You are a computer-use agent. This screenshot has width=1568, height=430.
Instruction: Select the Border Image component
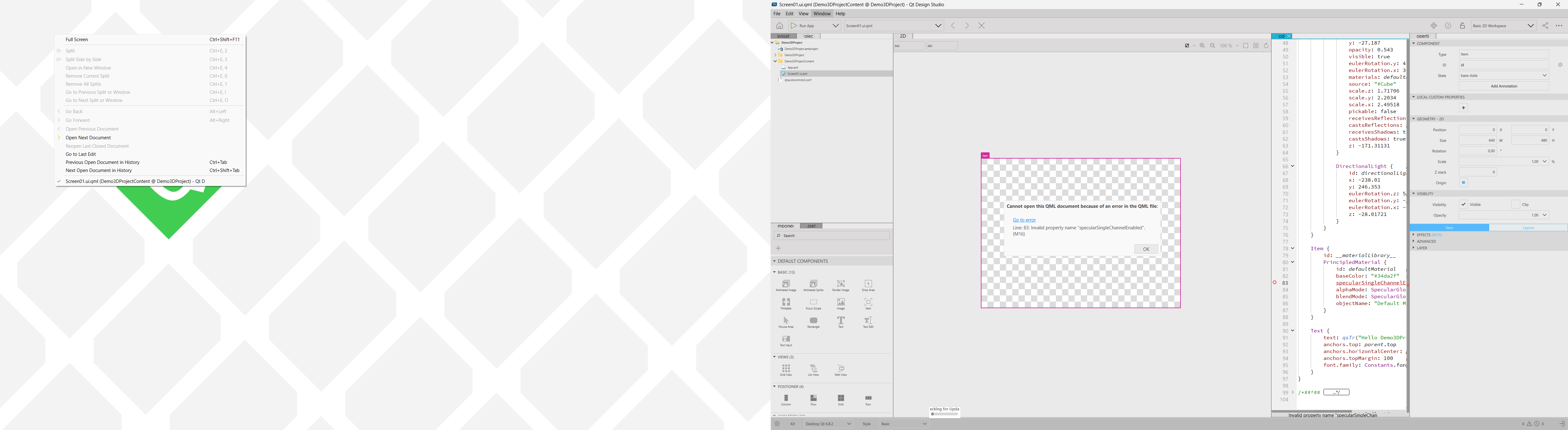(x=841, y=286)
